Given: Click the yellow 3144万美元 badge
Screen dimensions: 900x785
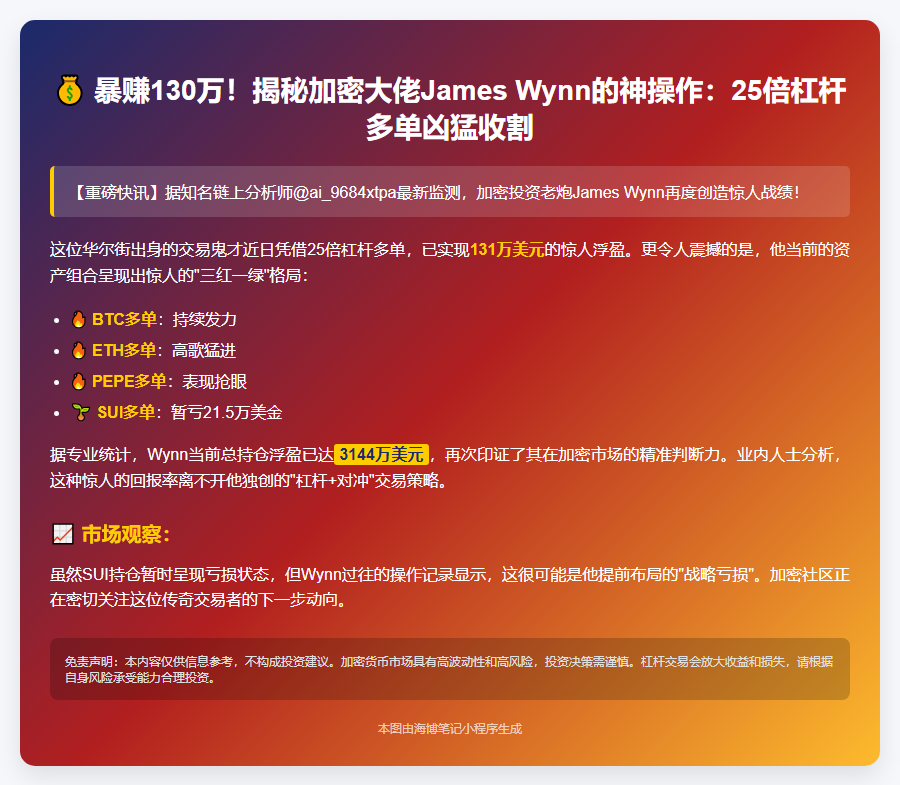Looking at the screenshot, I should pyautogui.click(x=381, y=454).
